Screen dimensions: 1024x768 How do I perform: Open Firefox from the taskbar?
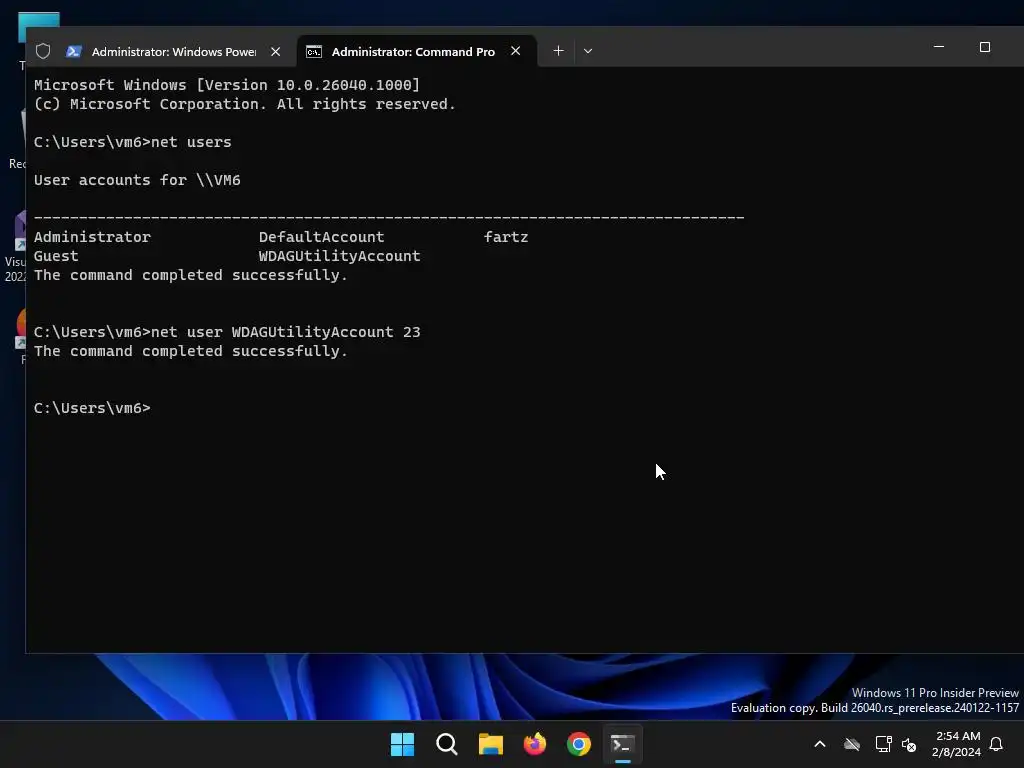535,744
